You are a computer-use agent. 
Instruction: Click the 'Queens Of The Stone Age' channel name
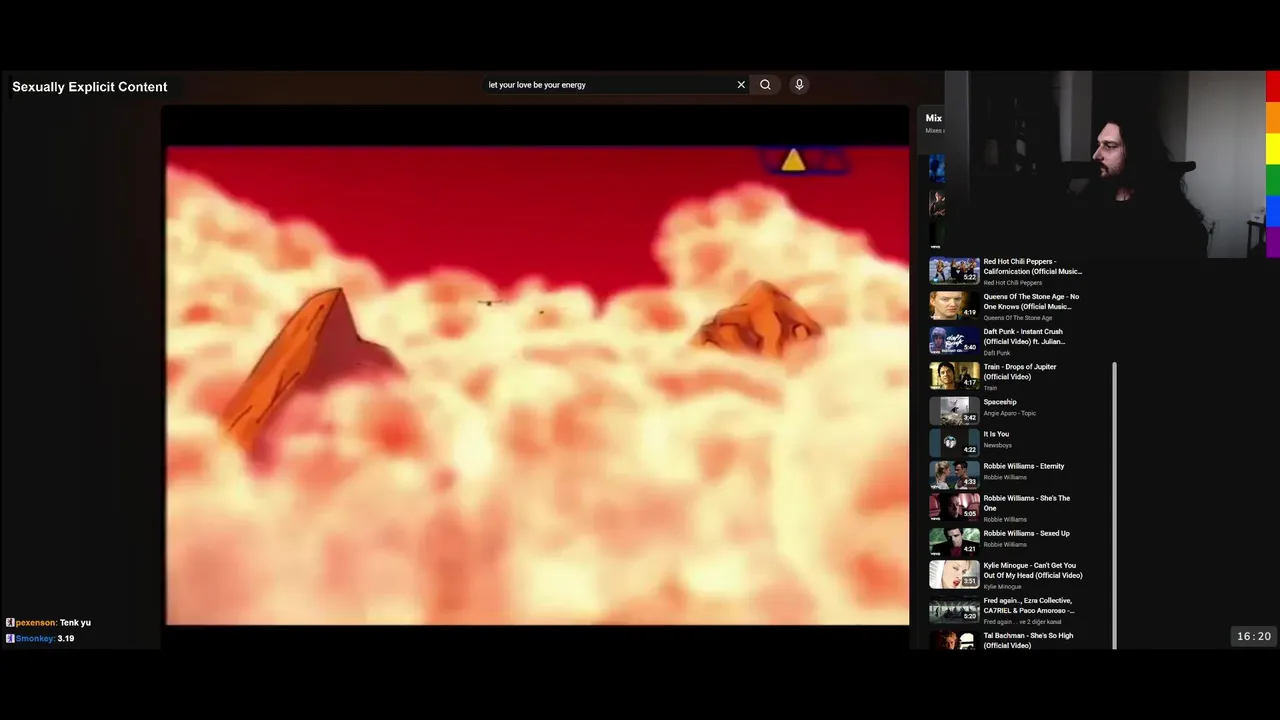coord(1018,318)
